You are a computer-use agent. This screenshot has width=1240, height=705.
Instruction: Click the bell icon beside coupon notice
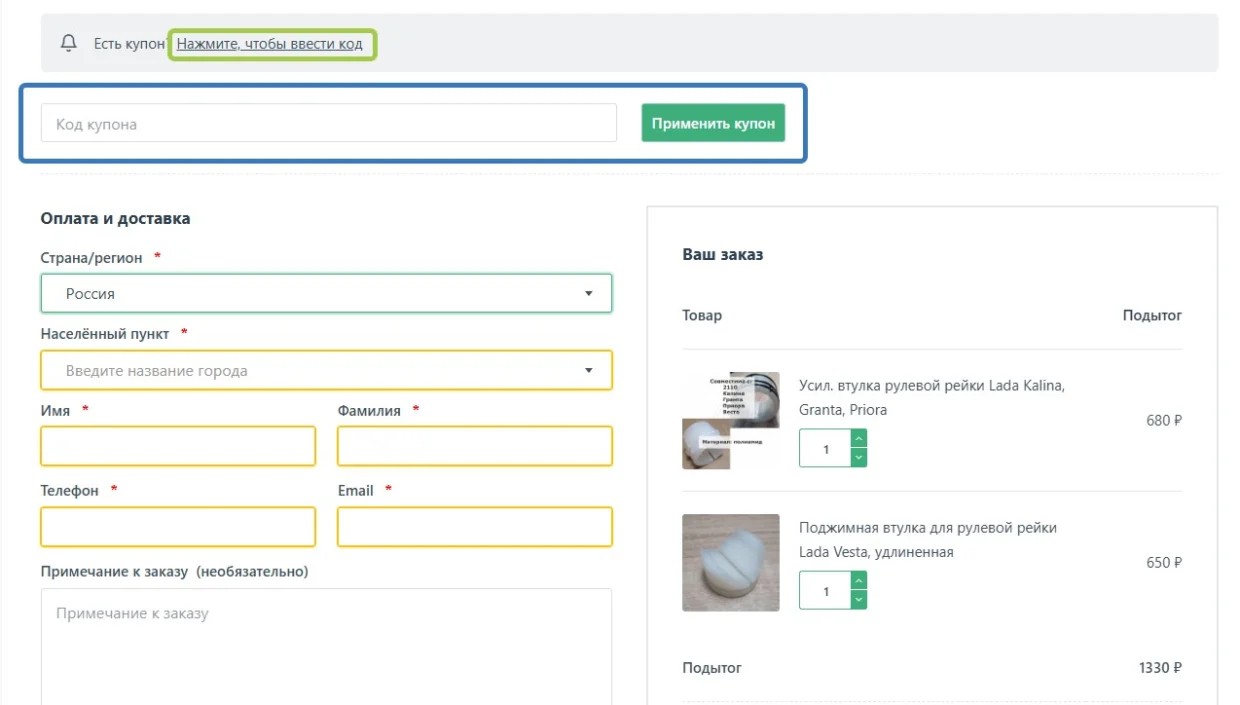pos(69,43)
